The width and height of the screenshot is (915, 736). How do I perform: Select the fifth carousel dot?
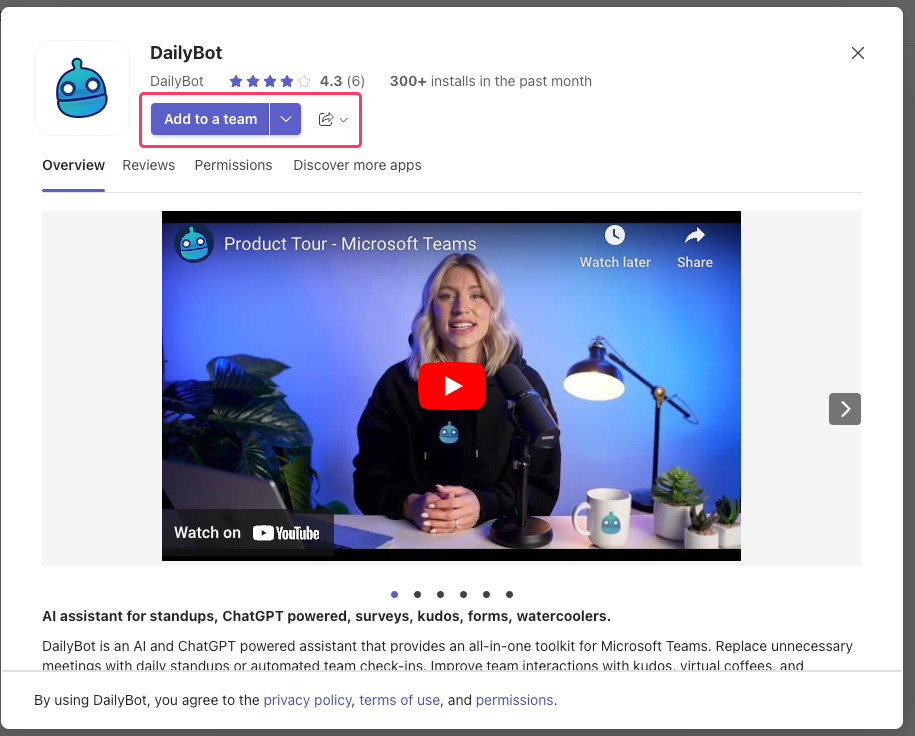486,594
